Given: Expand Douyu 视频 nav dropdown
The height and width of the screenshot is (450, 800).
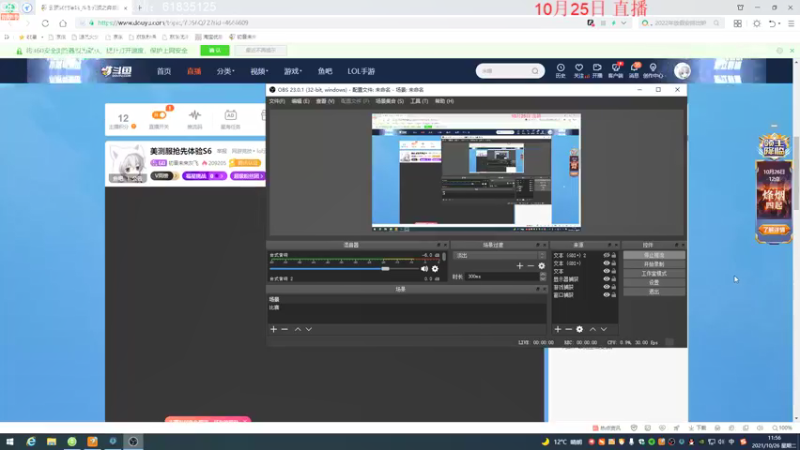Looking at the screenshot, I should click(x=259, y=71).
